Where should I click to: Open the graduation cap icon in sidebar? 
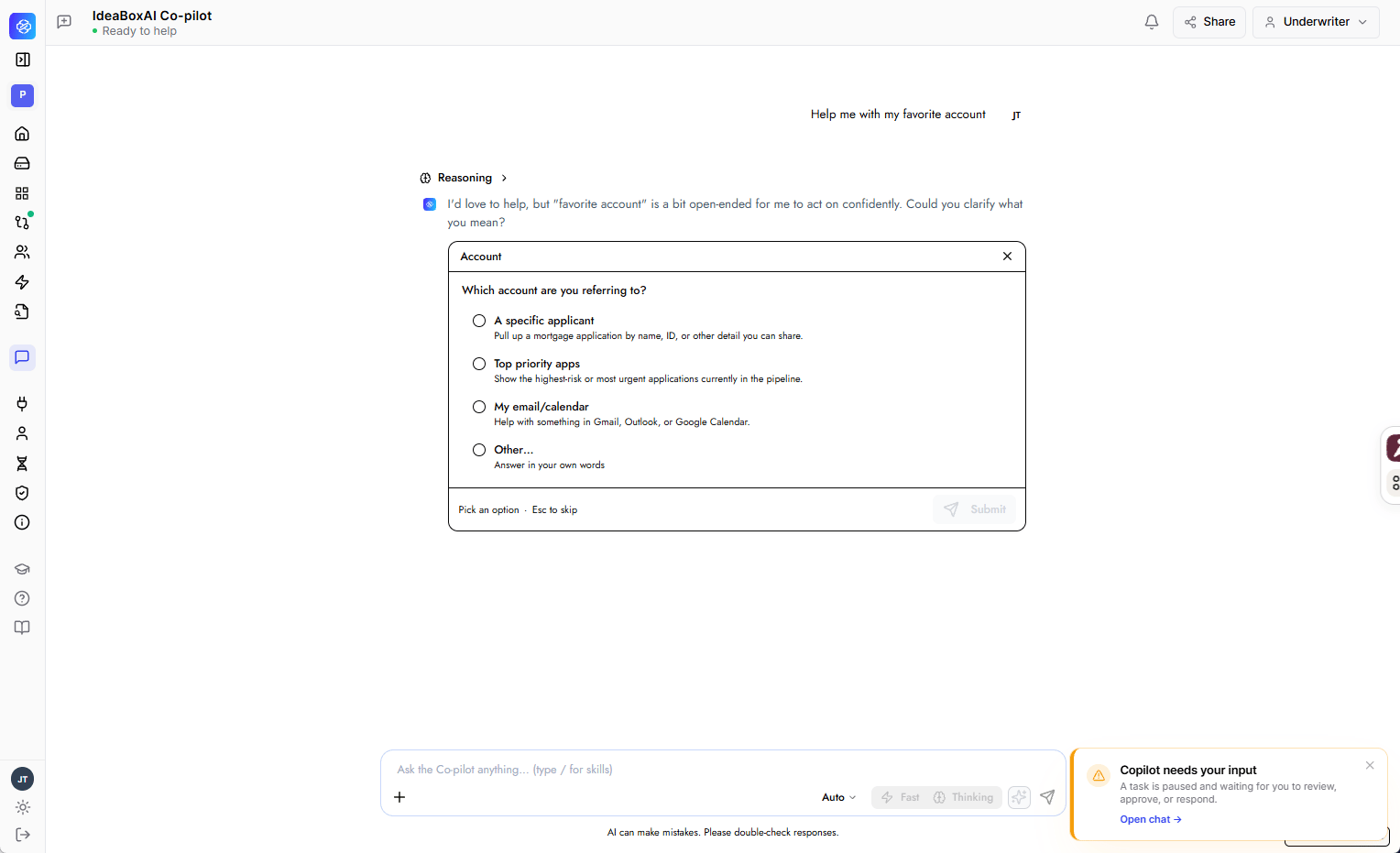[x=23, y=569]
